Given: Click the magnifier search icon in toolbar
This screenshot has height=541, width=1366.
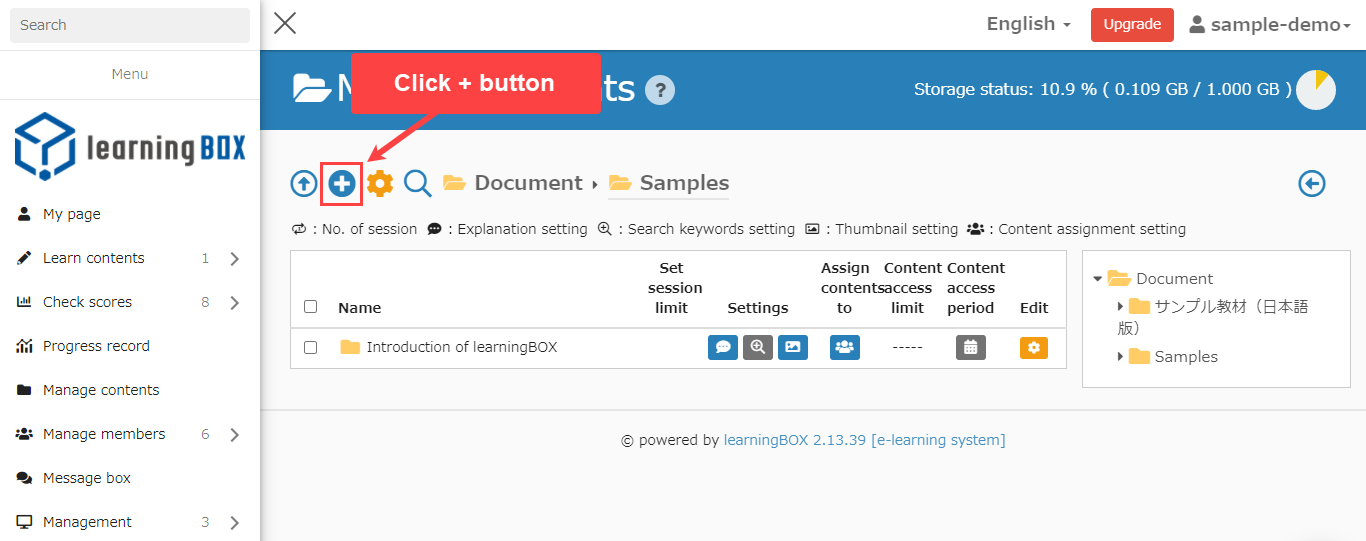Looking at the screenshot, I should [x=417, y=184].
